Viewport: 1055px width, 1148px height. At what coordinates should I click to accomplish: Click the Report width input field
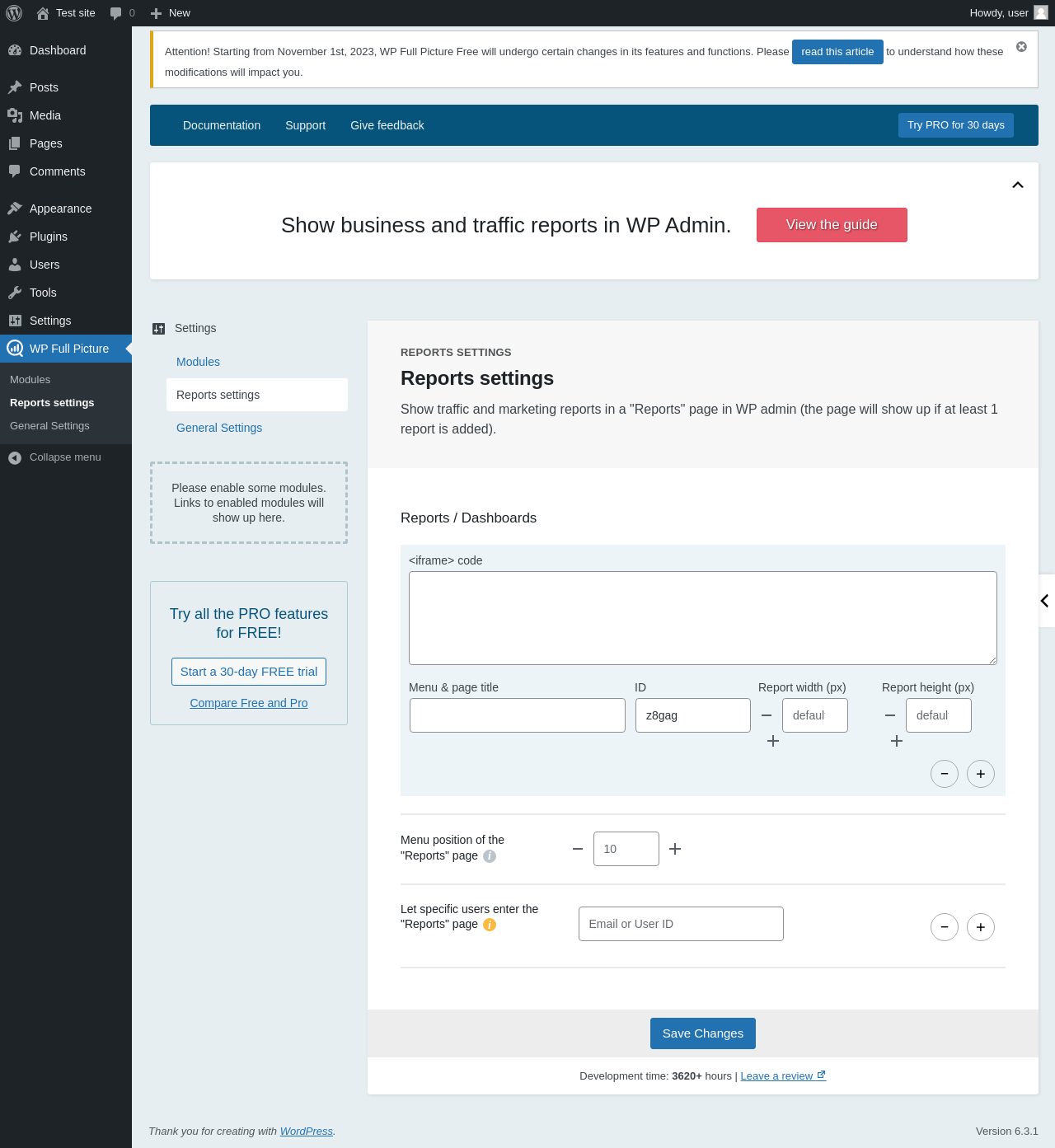coord(815,715)
